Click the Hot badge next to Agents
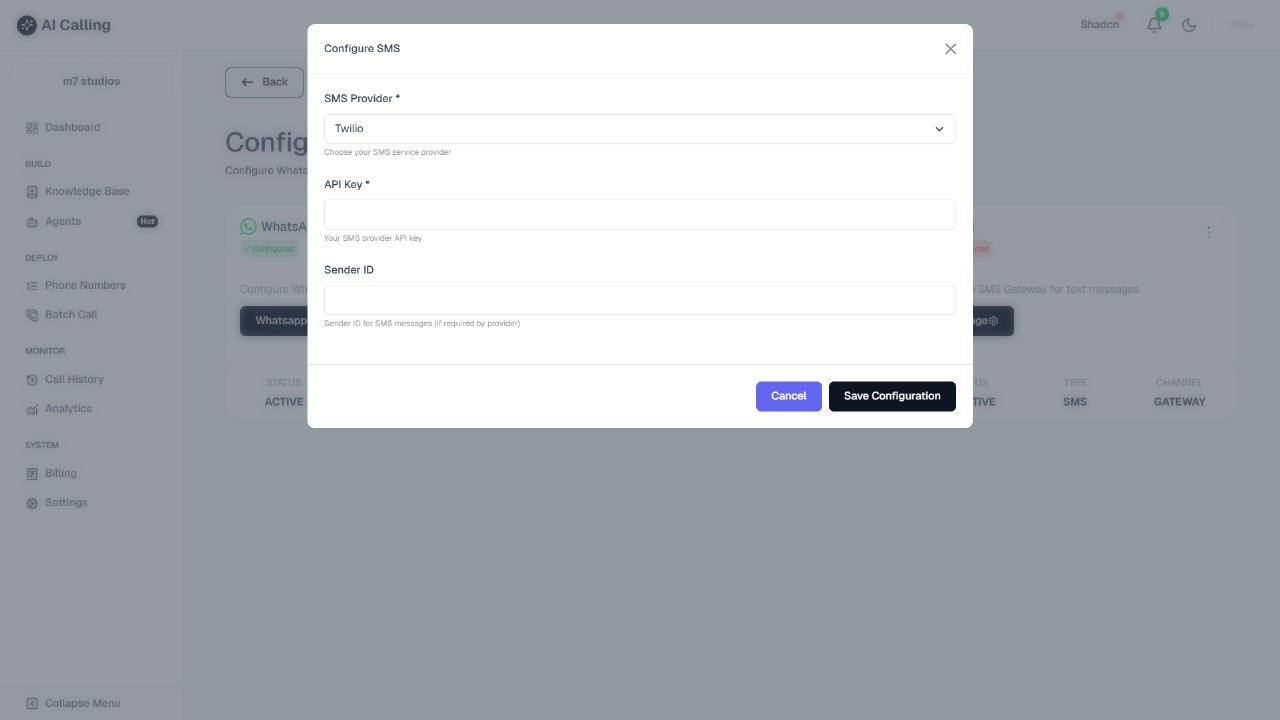This screenshot has width=1280, height=720. 147,221
